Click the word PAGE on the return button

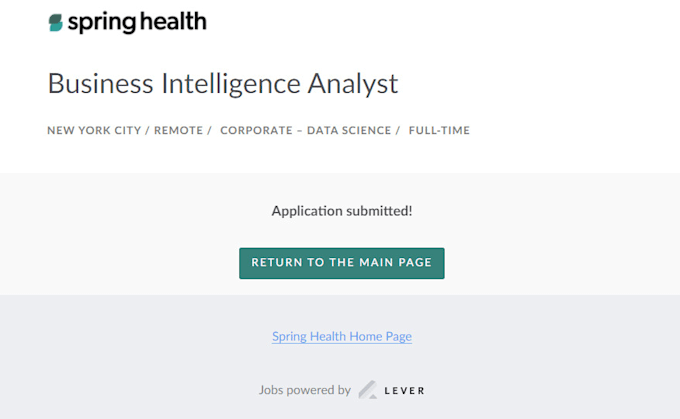415,262
